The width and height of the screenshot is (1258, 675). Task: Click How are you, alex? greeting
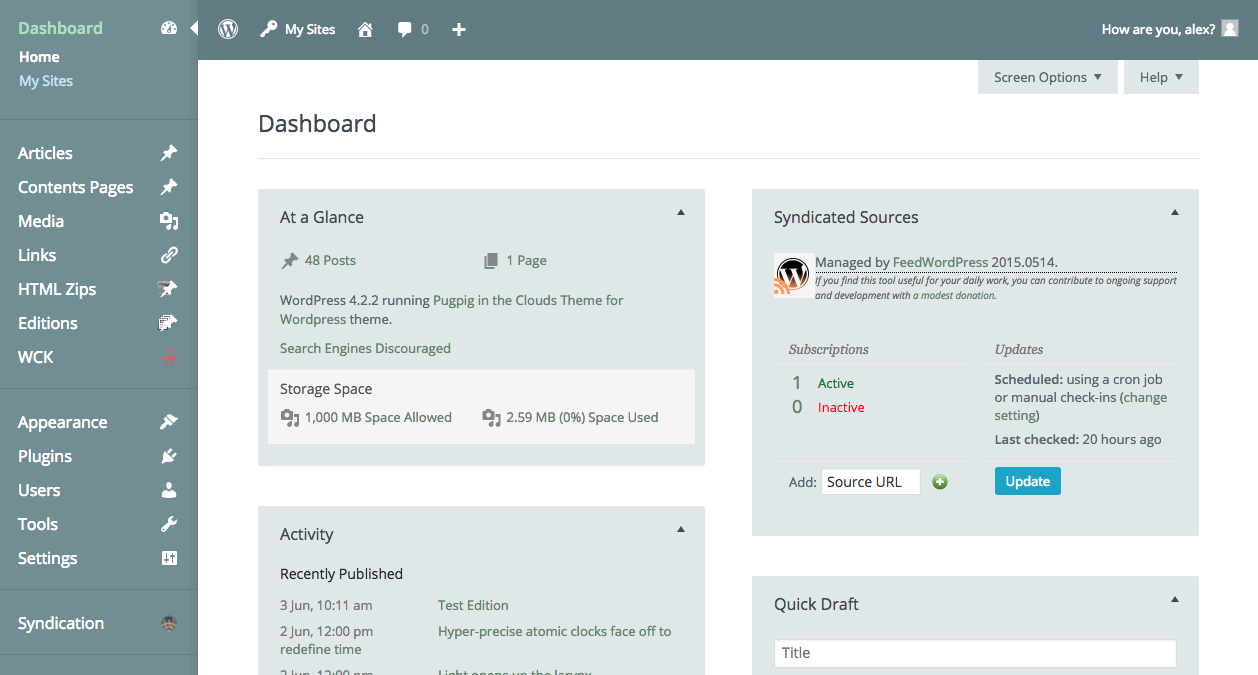pos(1158,29)
